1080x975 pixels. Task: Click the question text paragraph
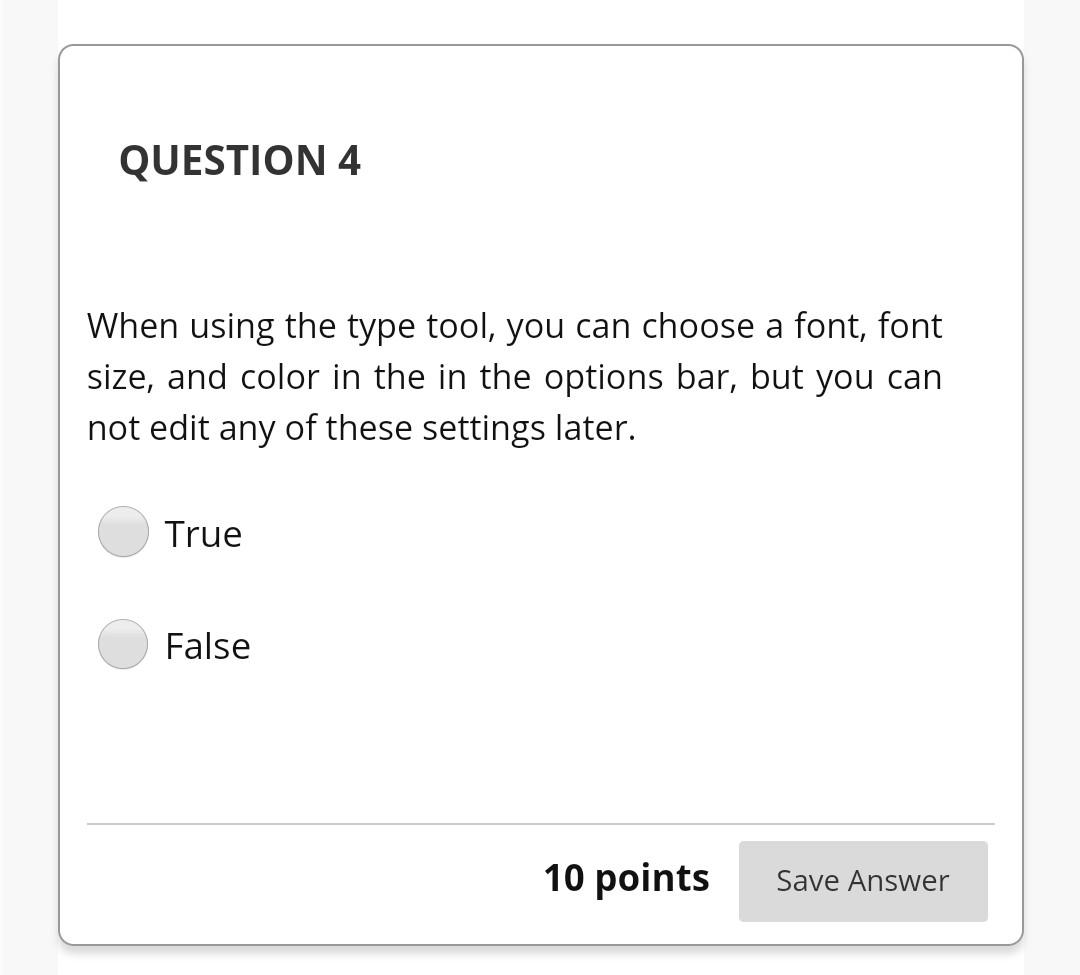click(515, 376)
